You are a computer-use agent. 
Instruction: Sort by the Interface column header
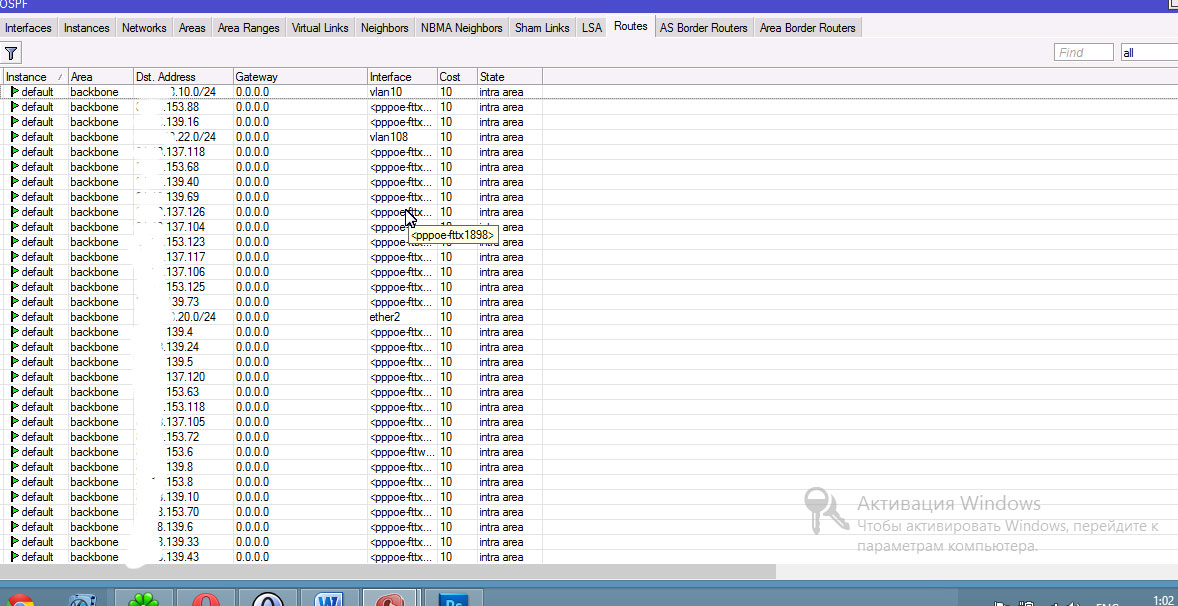[x=403, y=77]
